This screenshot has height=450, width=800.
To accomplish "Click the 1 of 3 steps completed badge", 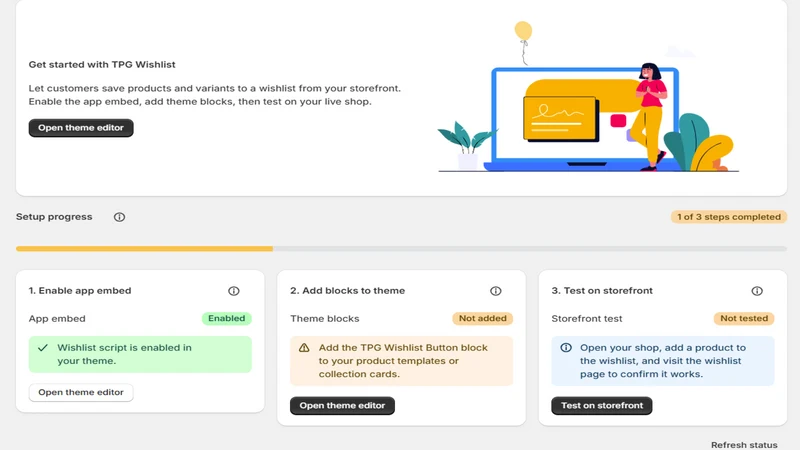I will point(729,217).
